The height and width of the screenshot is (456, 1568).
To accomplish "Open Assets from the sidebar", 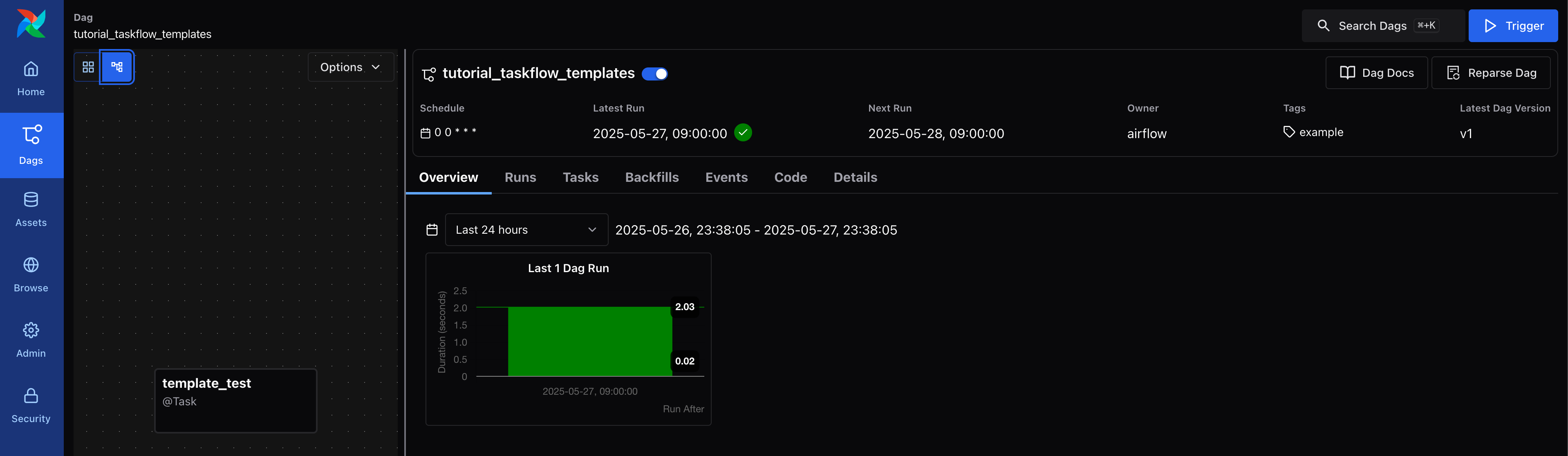I will click(x=31, y=209).
